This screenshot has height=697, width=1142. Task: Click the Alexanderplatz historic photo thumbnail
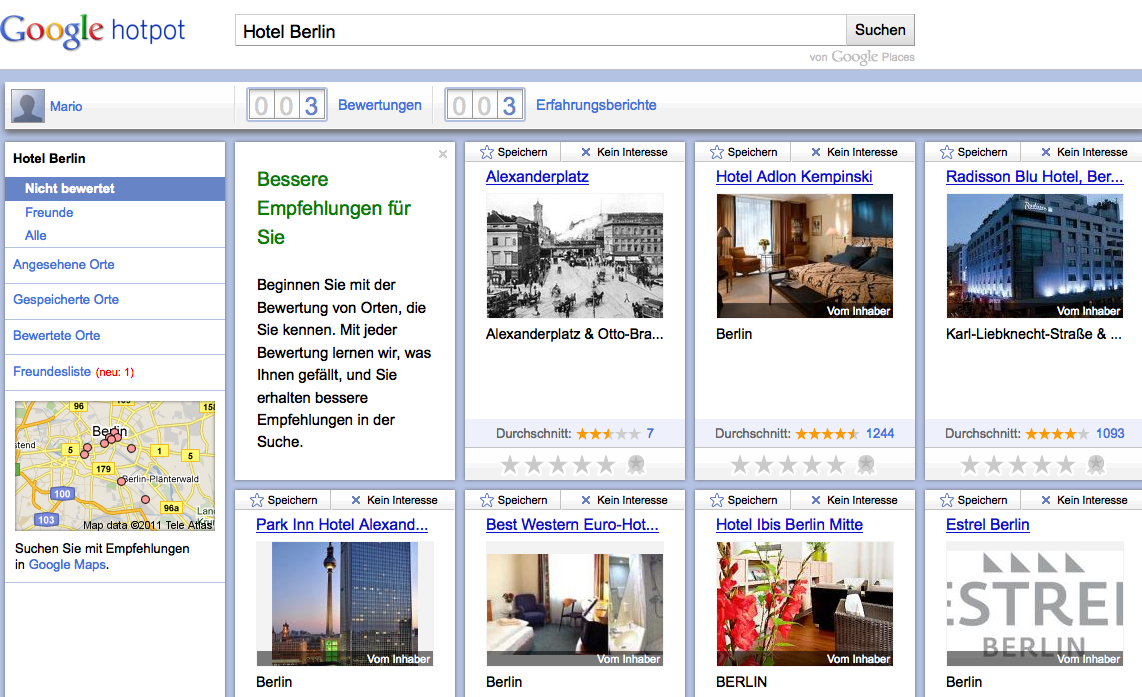575,256
